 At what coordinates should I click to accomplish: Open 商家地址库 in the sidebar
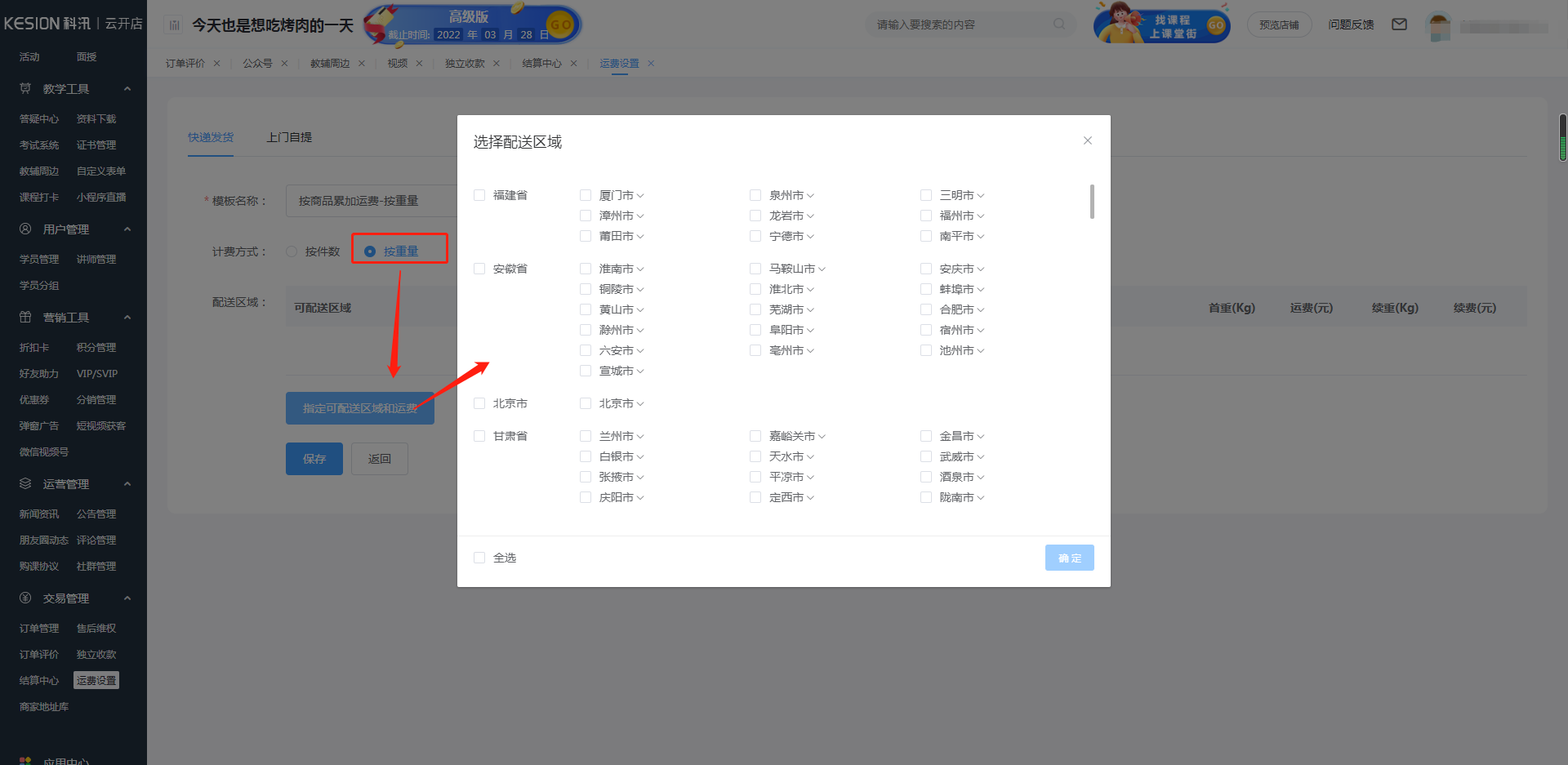tap(44, 706)
